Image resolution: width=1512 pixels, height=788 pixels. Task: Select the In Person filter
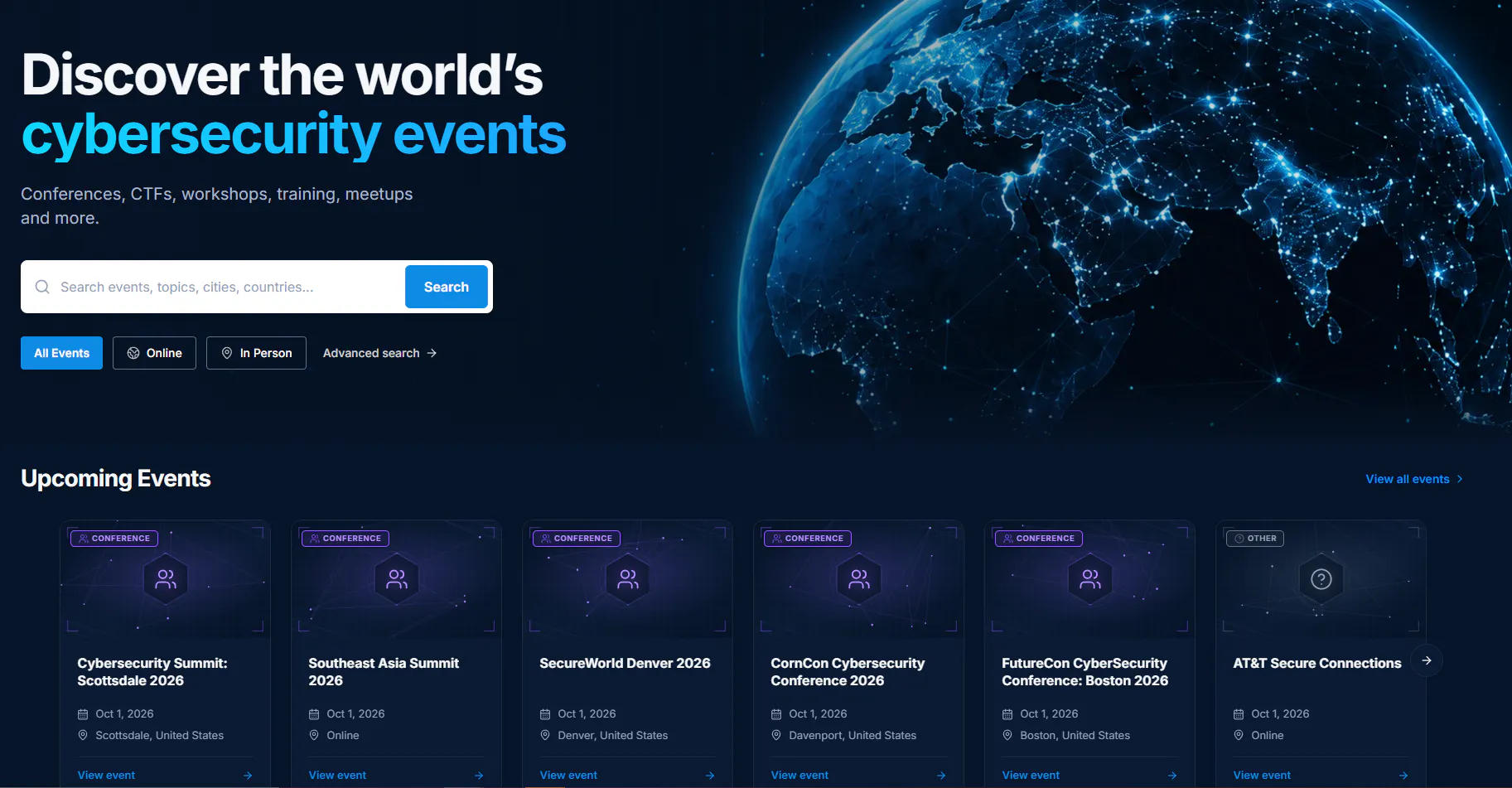[256, 353]
